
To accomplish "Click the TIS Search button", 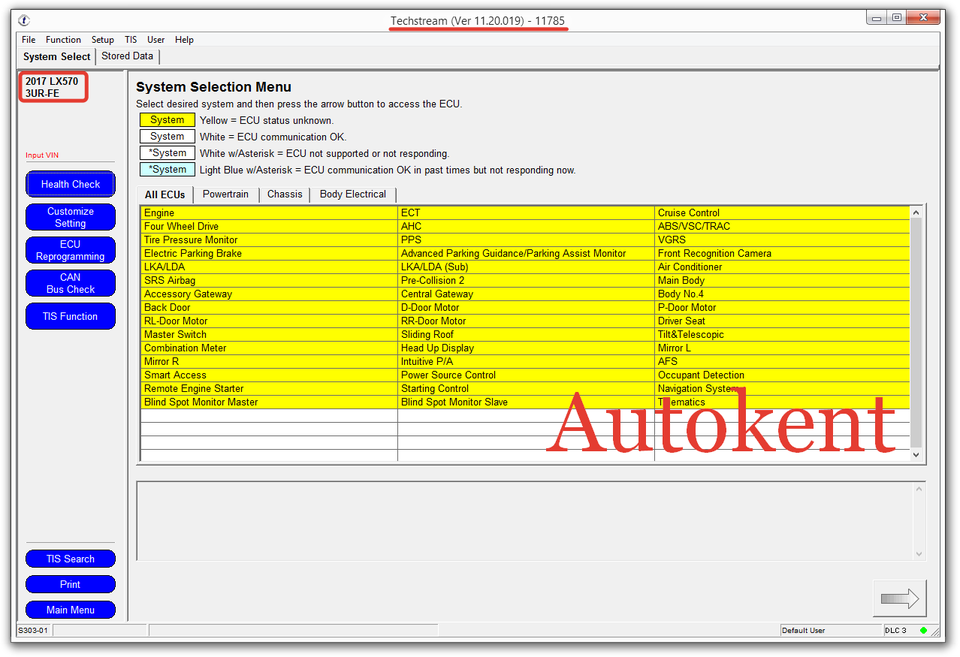I will [x=70, y=559].
